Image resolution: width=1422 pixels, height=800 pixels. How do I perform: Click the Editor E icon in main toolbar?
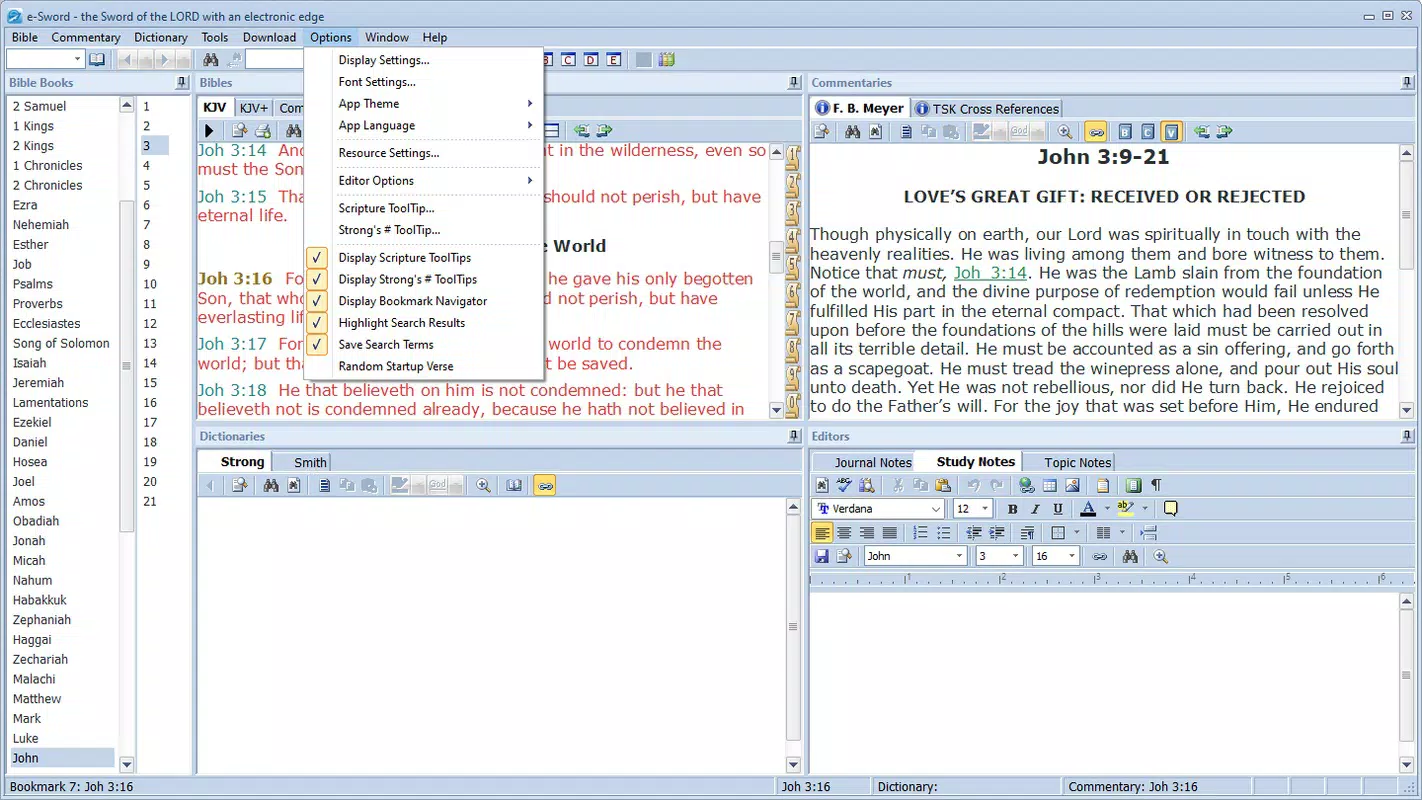(613, 60)
